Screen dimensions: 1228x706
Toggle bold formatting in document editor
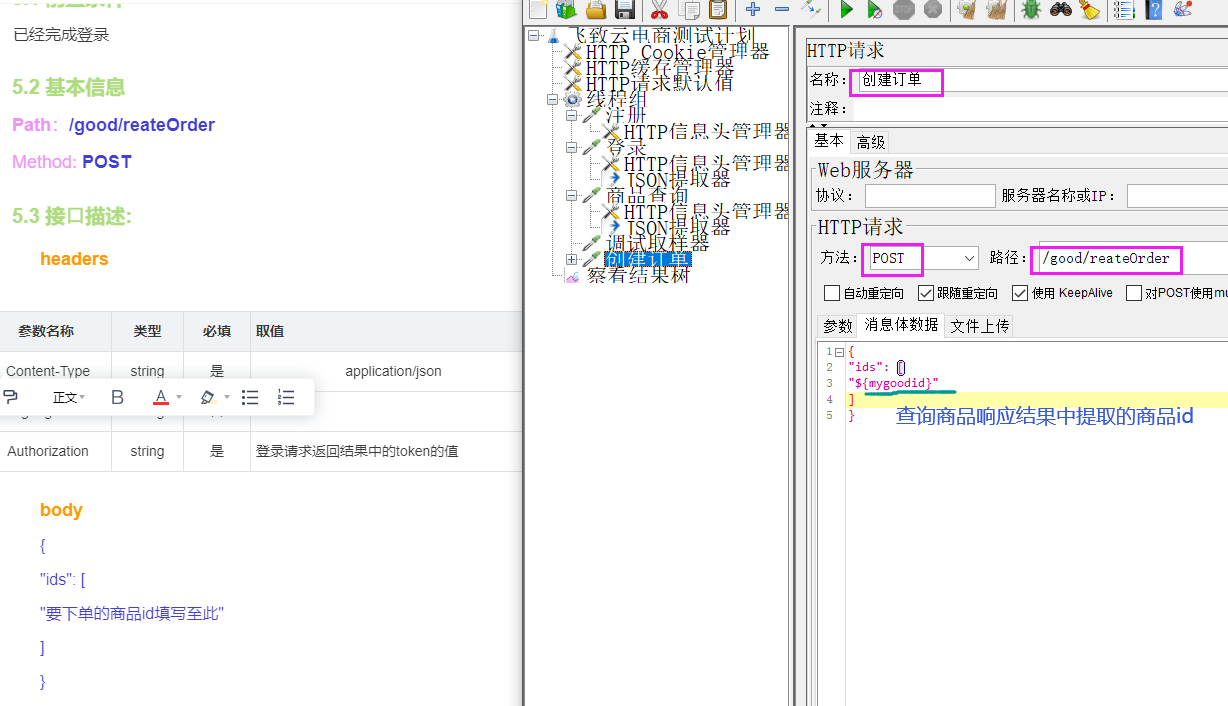click(117, 397)
